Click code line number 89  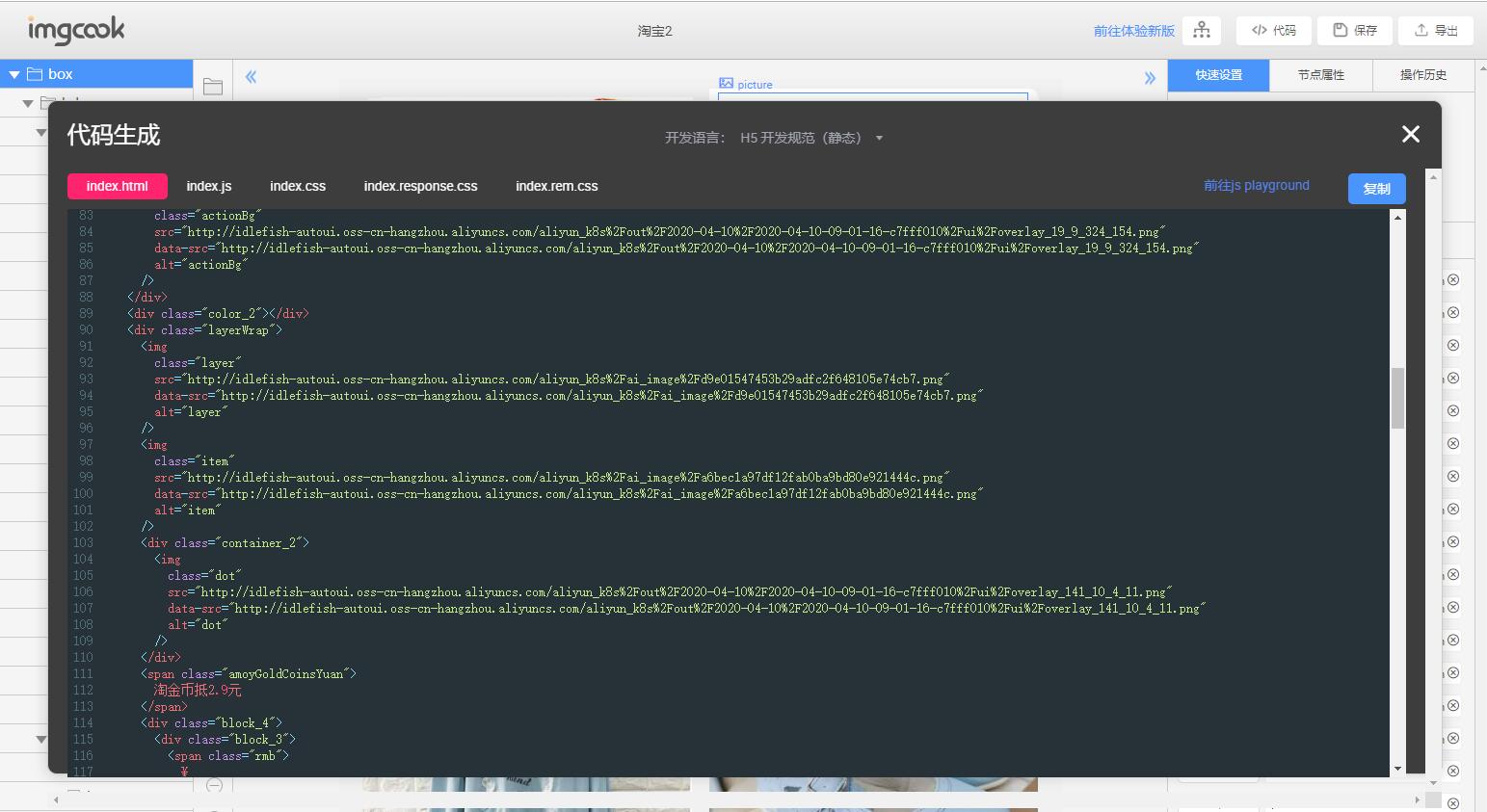tap(86, 313)
